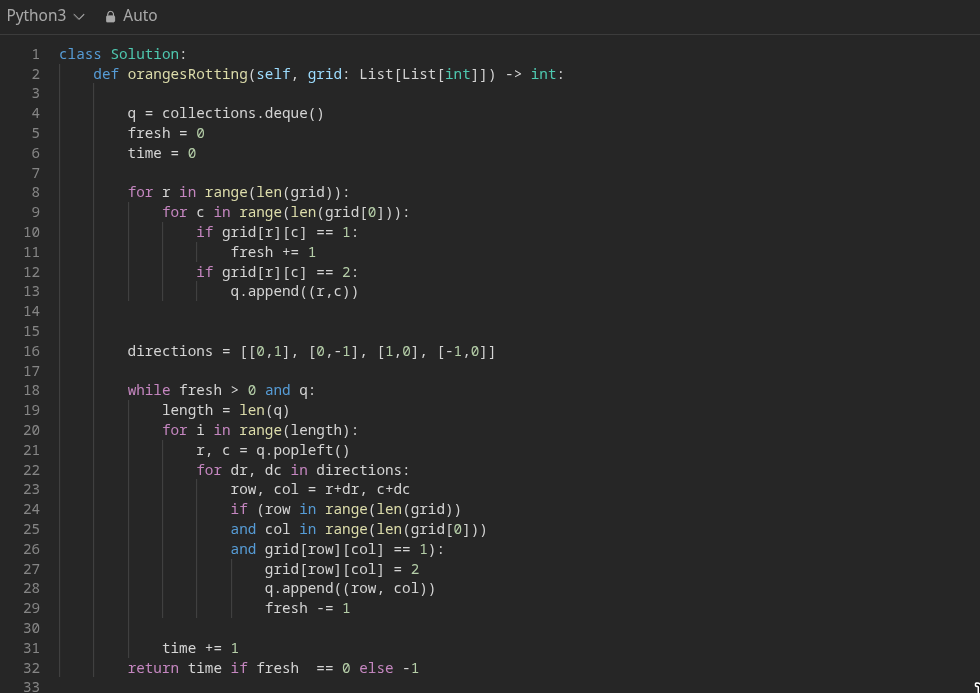The width and height of the screenshot is (980, 693).
Task: Click 'if grid[r][c] == 1:' line
Action: [x=277, y=232]
